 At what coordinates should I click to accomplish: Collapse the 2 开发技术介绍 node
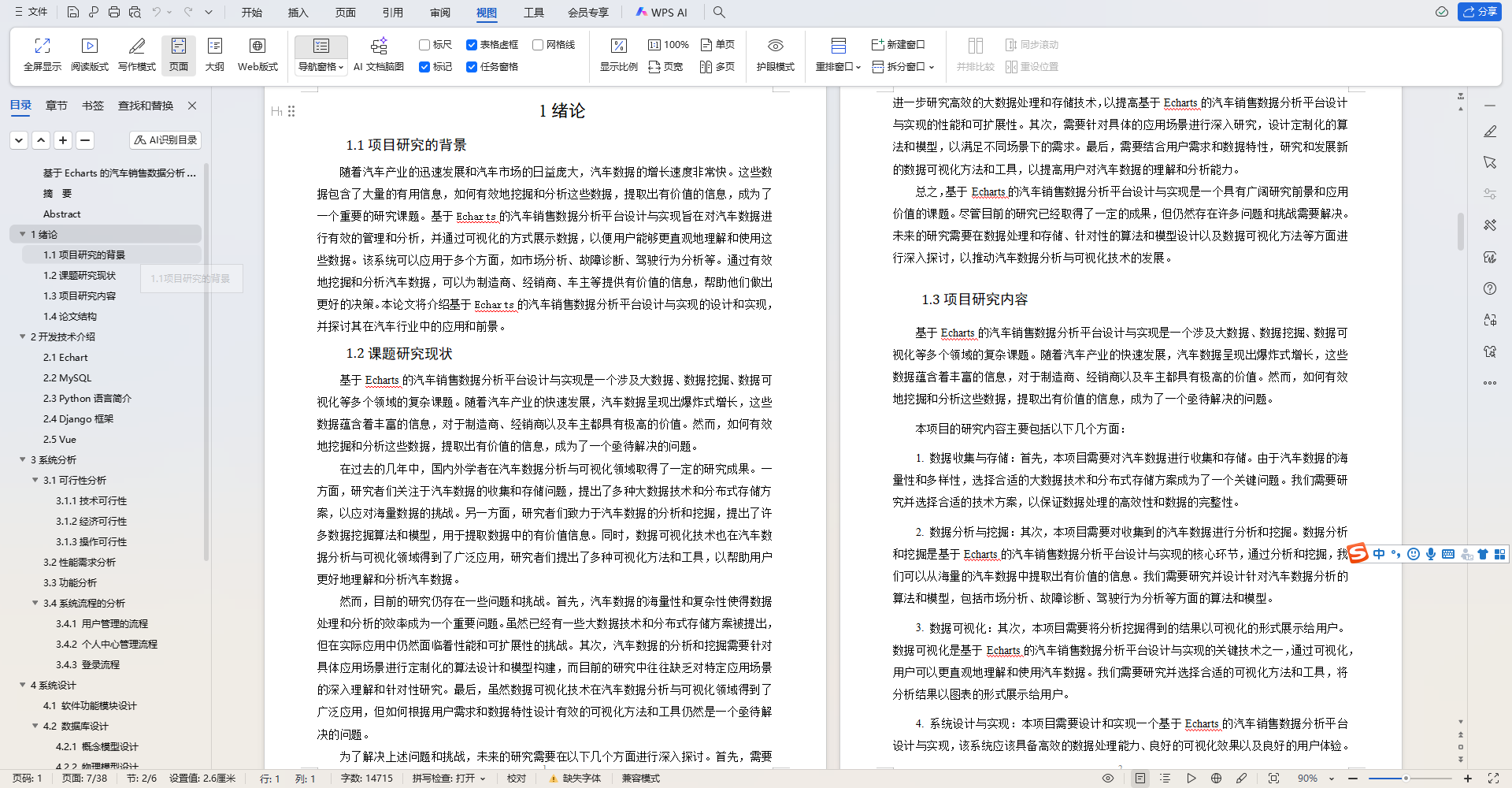(22, 336)
